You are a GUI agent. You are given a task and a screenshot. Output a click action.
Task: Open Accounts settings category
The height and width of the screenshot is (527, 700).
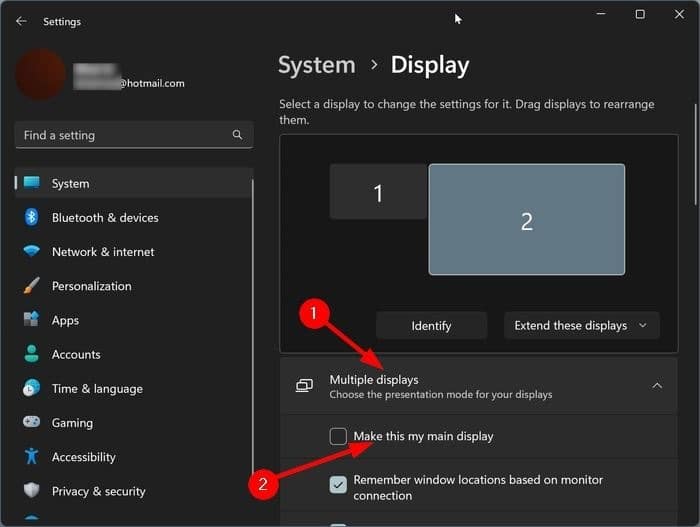coord(134,354)
